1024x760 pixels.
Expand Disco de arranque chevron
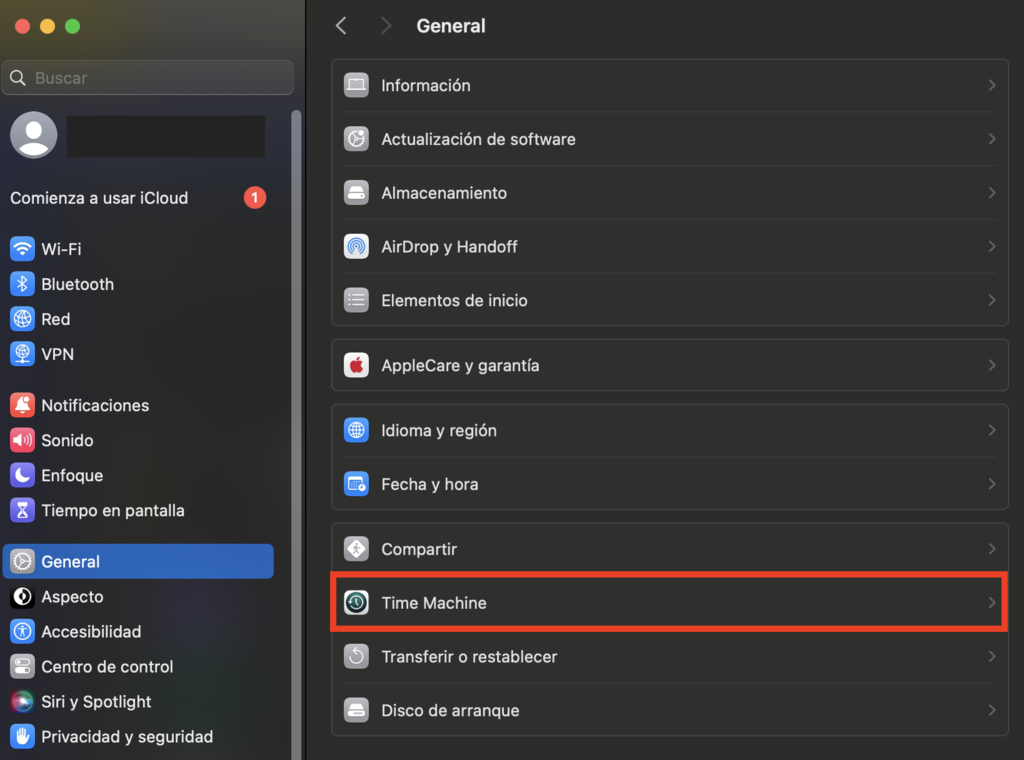click(991, 710)
